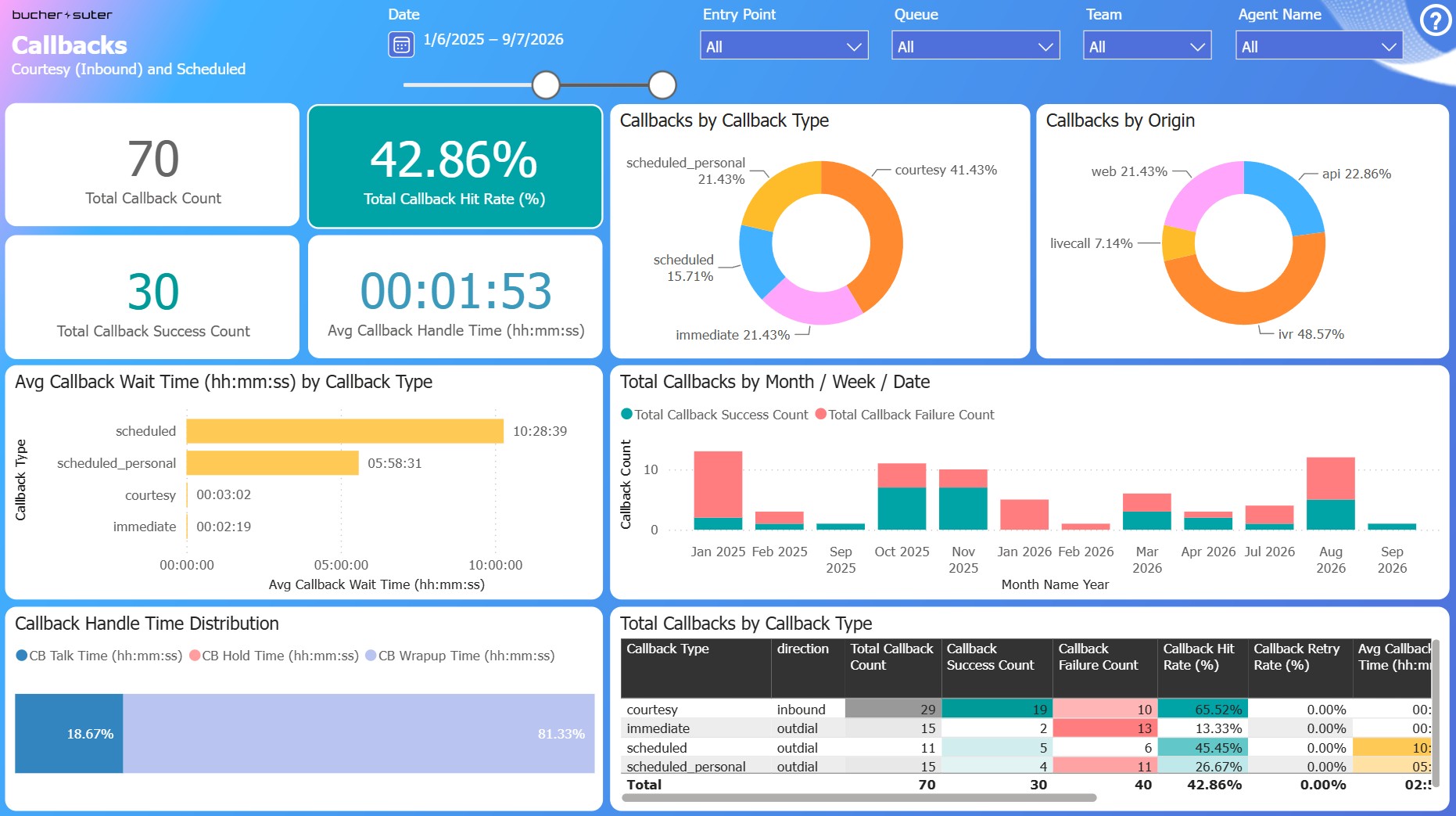Screen dimensions: 1456x816
Task: Open the Agent Name dropdown
Action: (x=1319, y=46)
